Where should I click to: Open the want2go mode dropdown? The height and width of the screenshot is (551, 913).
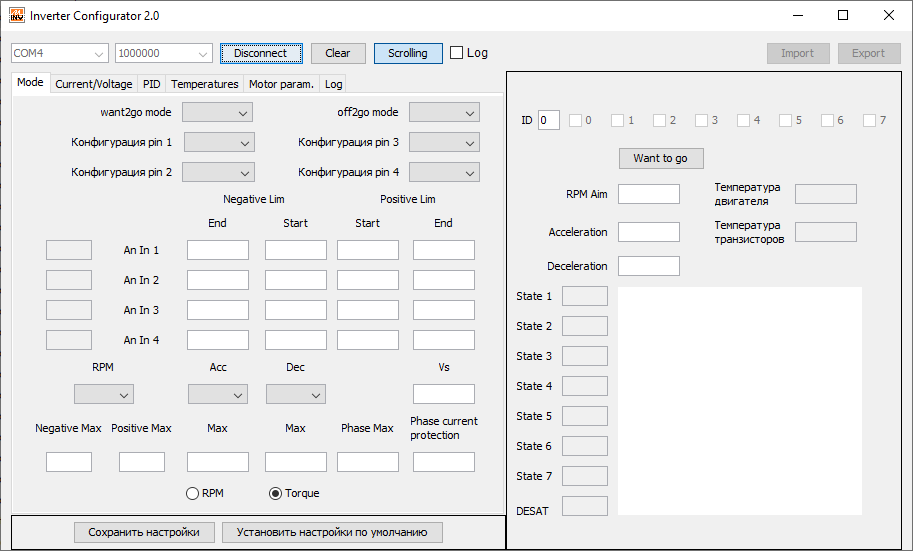[x=217, y=113]
